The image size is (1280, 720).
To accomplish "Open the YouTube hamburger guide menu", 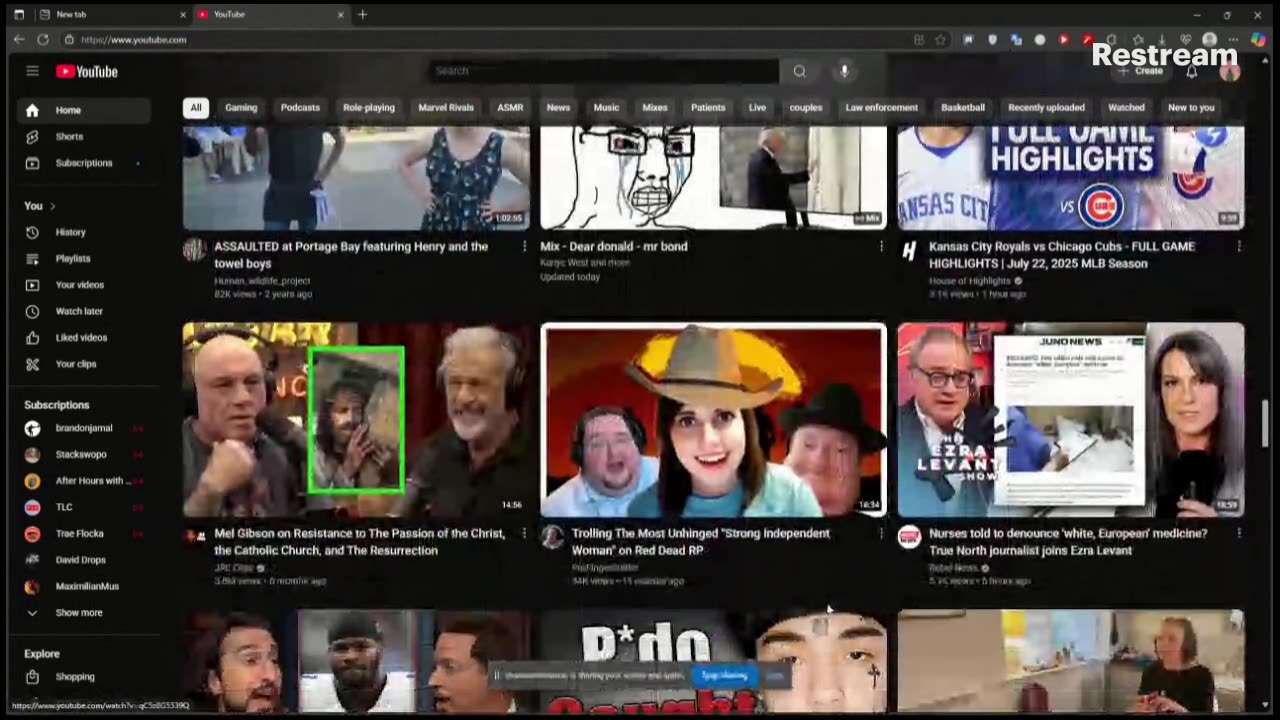I will coord(32,71).
